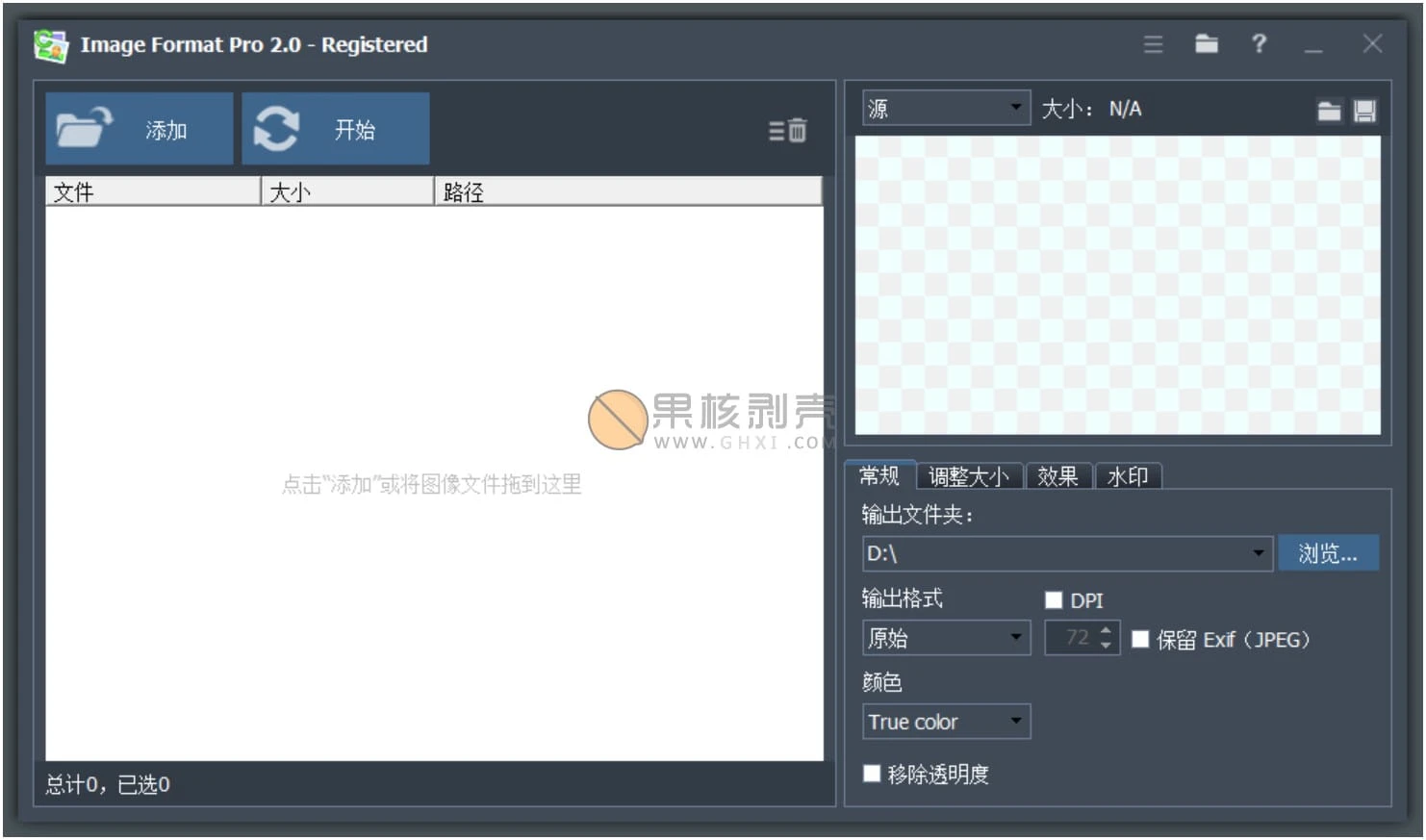
Task: Click the folder icon in the title bar
Action: click(x=1206, y=43)
